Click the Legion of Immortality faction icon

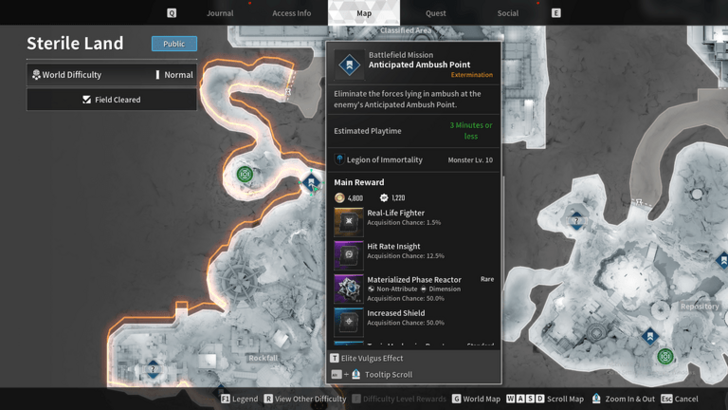pyautogui.click(x=340, y=159)
